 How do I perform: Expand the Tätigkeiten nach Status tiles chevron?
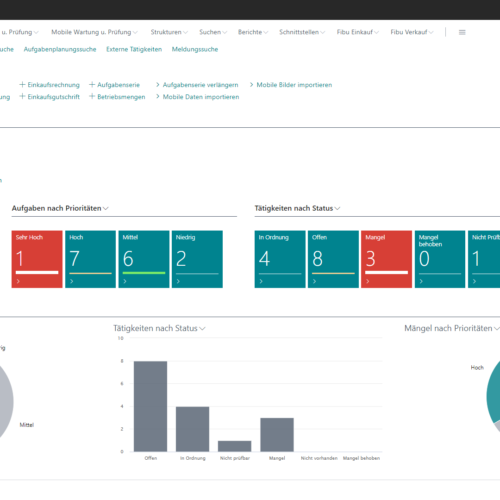(337, 208)
